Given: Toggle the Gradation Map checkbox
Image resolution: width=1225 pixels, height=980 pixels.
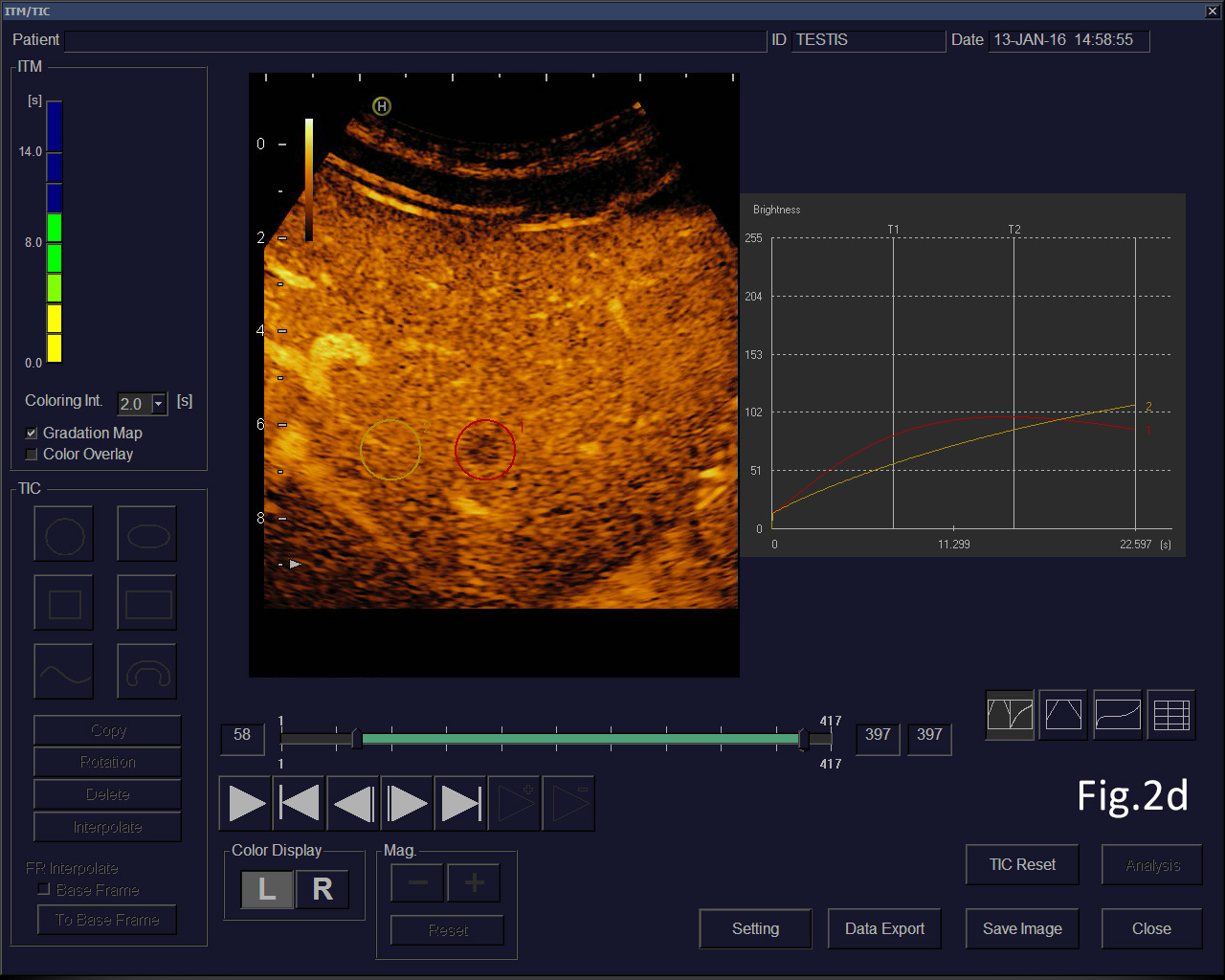Looking at the screenshot, I should (x=32, y=434).
